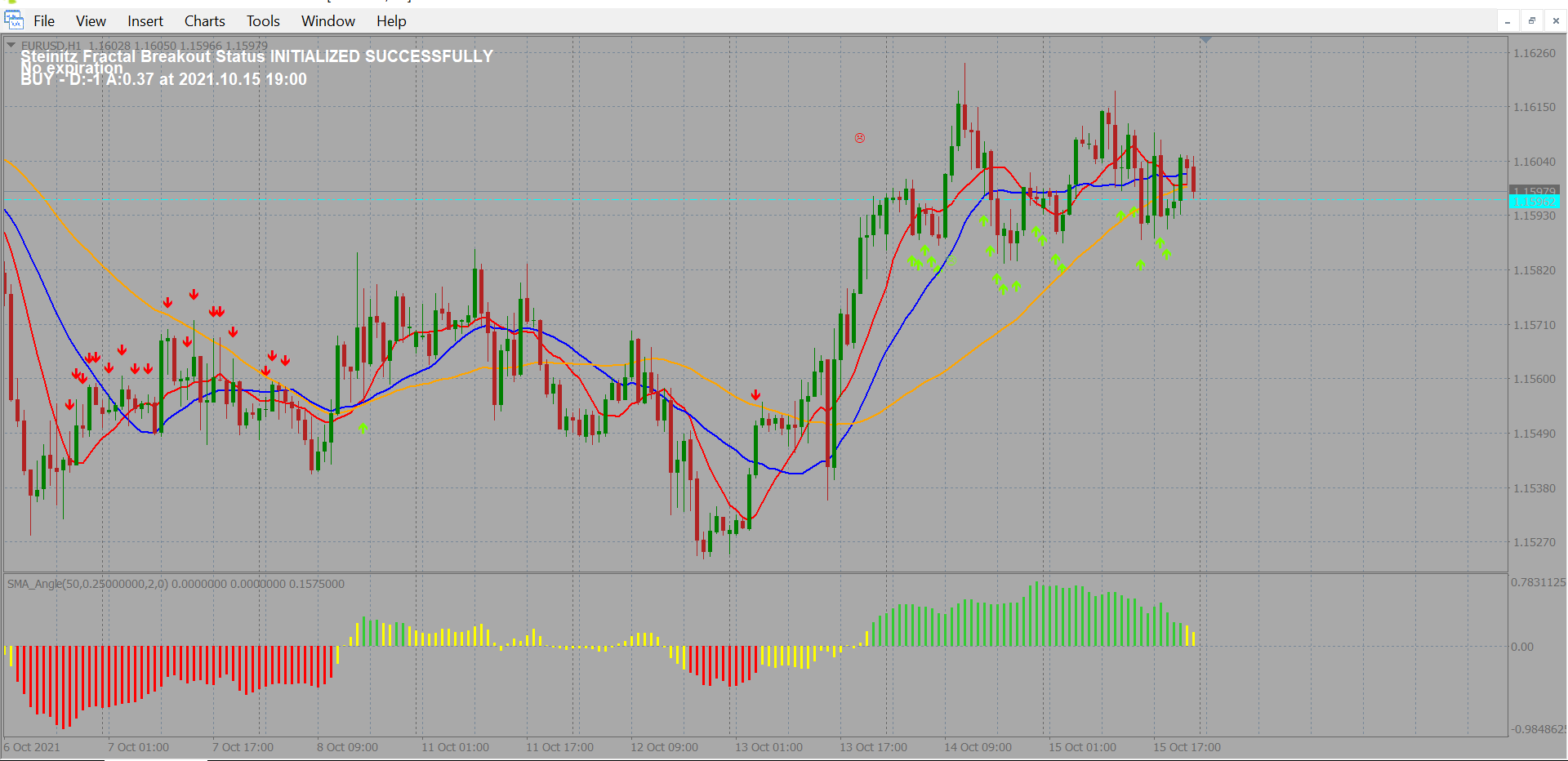The width and height of the screenshot is (1568, 761).
Task: Click the 14 Oct 09:00 time scale label
Action: [x=978, y=747]
